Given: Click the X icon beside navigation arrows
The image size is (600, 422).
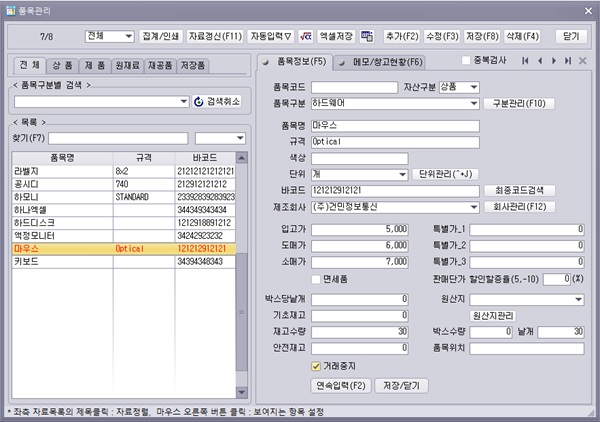Looking at the screenshot, I should click(583, 61).
